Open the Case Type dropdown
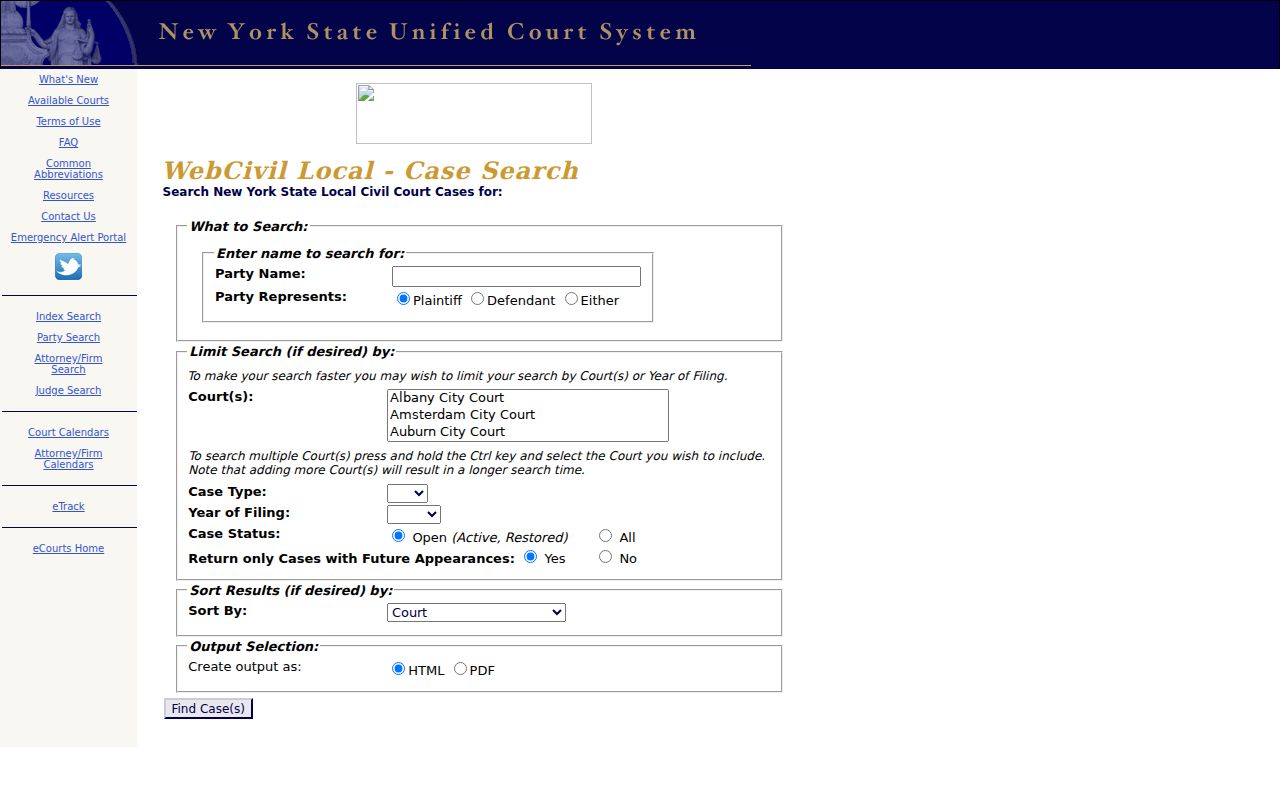Image resolution: width=1280 pixels, height=800 pixels. pyautogui.click(x=407, y=493)
